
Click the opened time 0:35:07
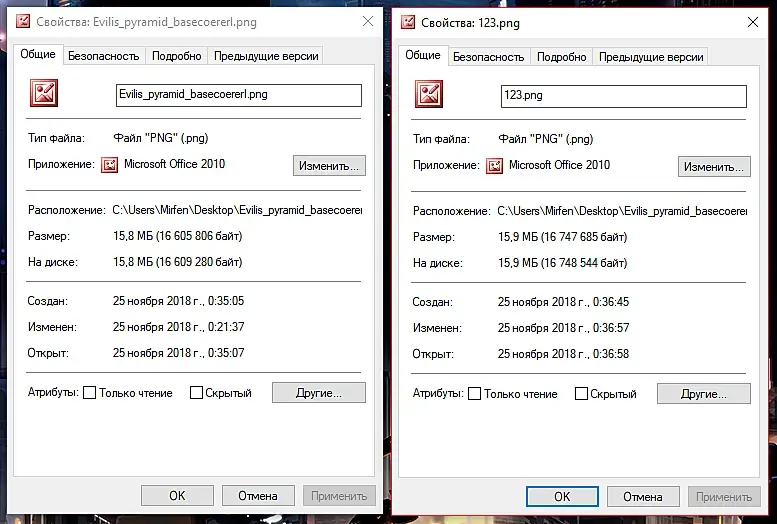(226, 352)
